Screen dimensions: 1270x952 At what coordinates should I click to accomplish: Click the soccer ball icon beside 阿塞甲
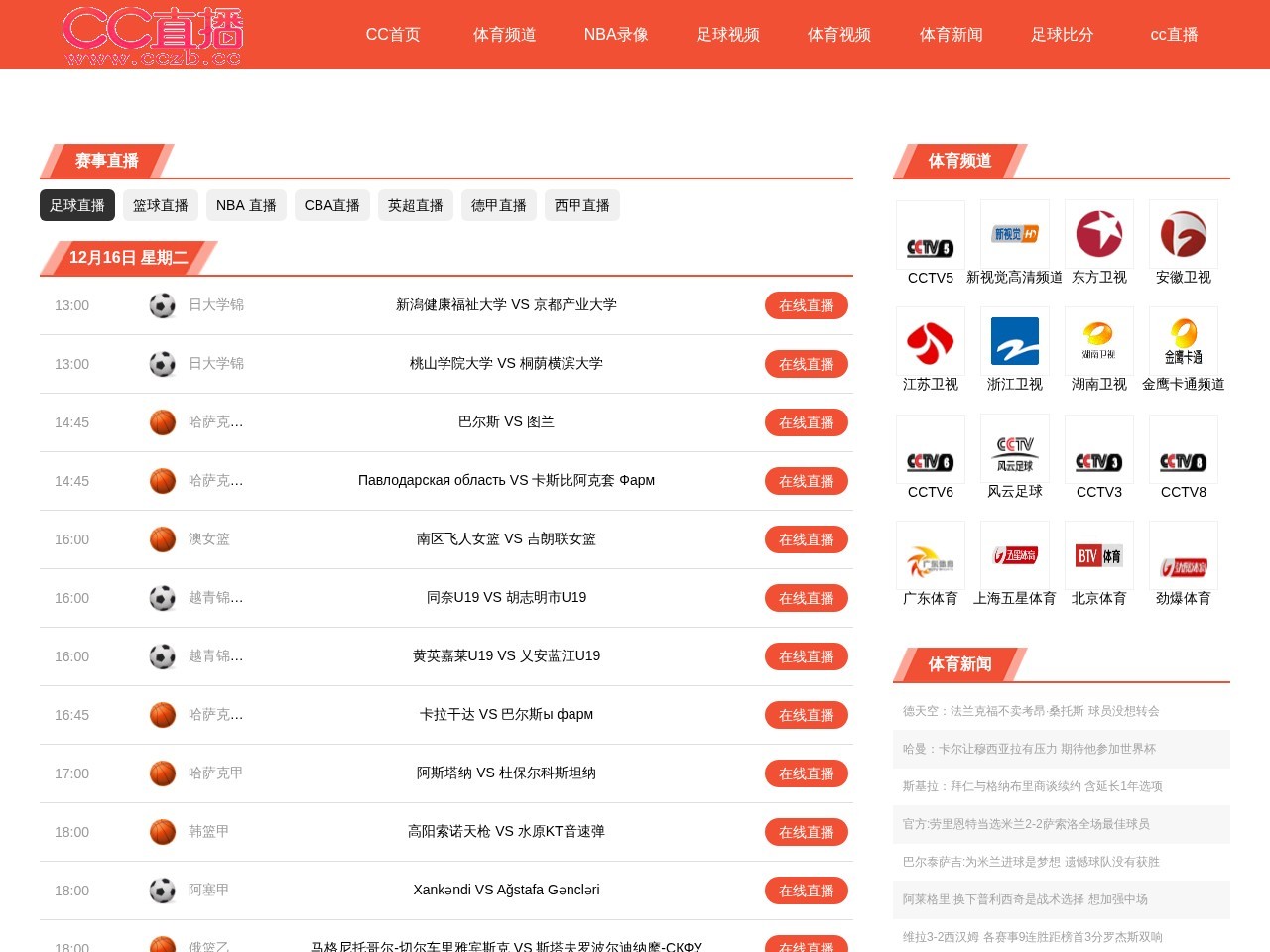click(x=163, y=891)
